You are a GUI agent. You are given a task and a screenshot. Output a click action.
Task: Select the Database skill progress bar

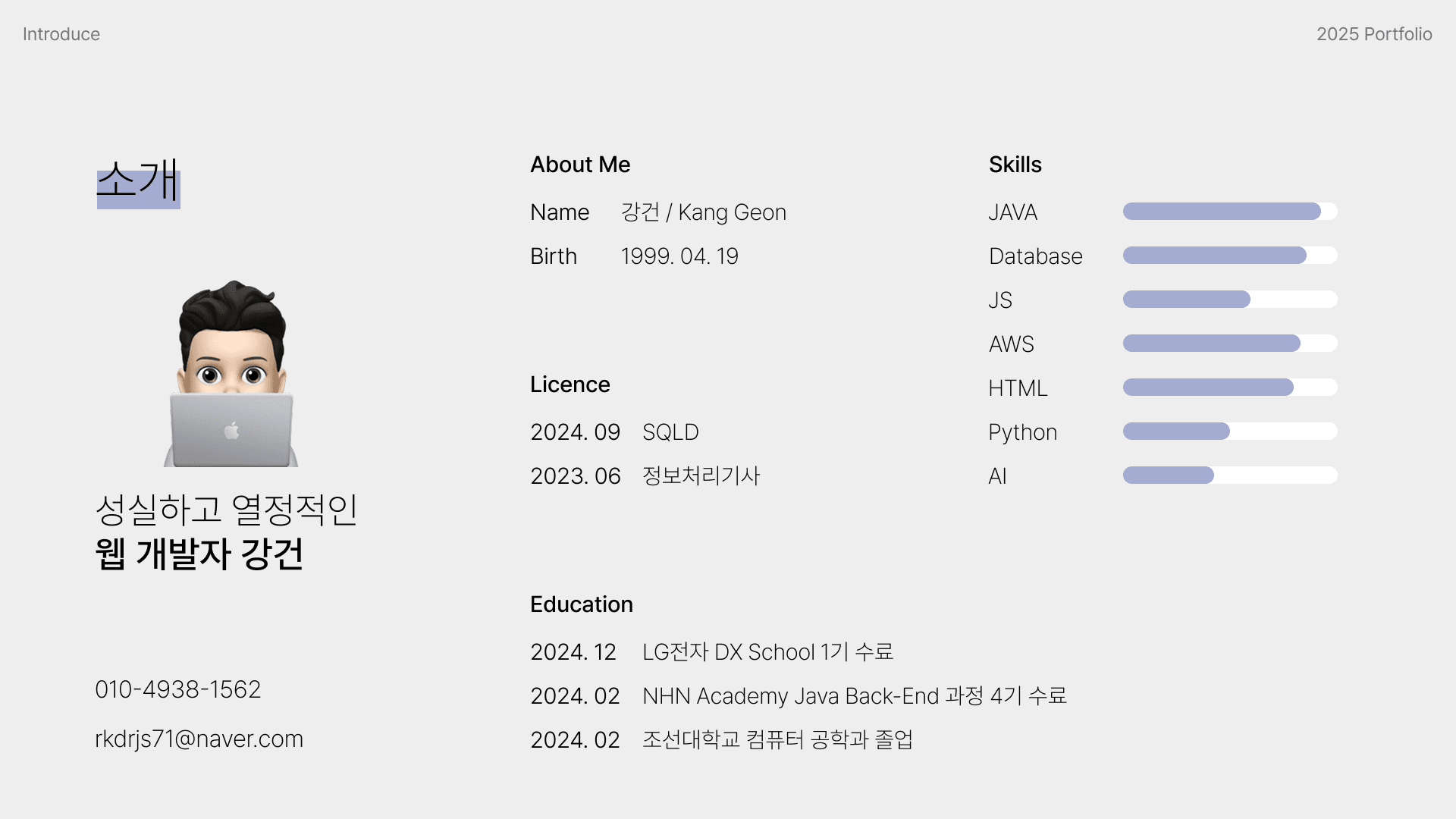coord(1230,256)
